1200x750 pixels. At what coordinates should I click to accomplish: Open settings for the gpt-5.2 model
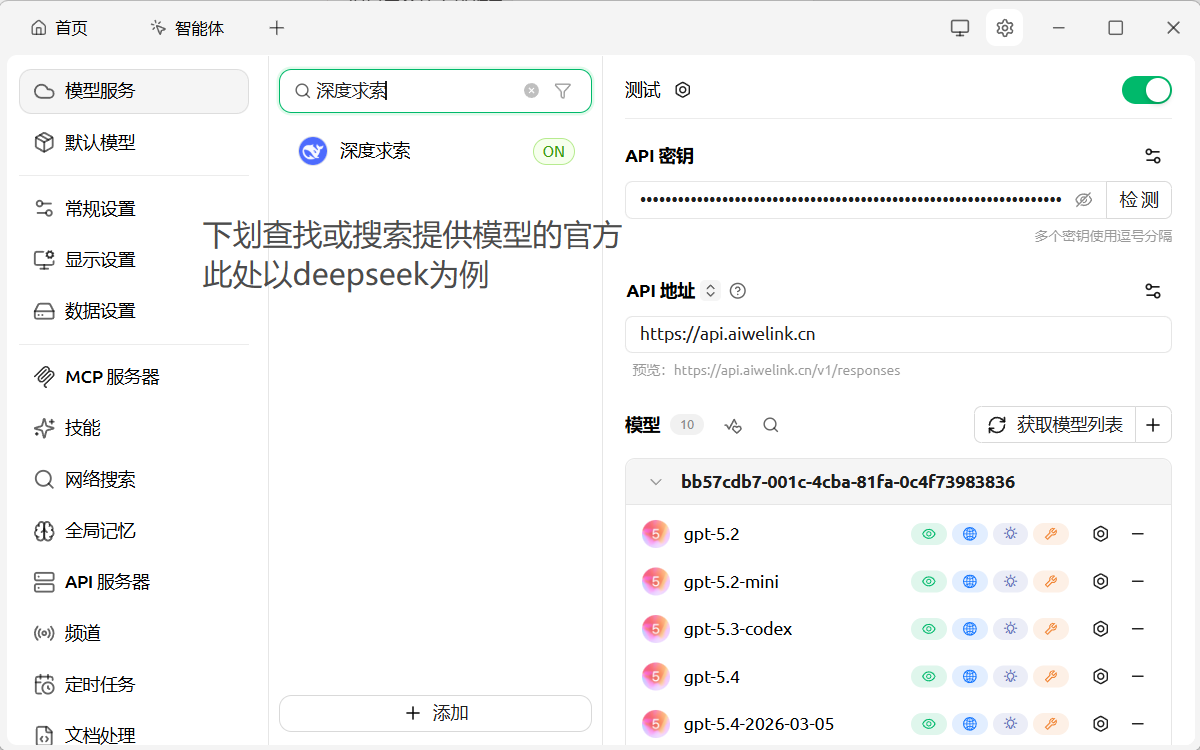[1101, 534]
